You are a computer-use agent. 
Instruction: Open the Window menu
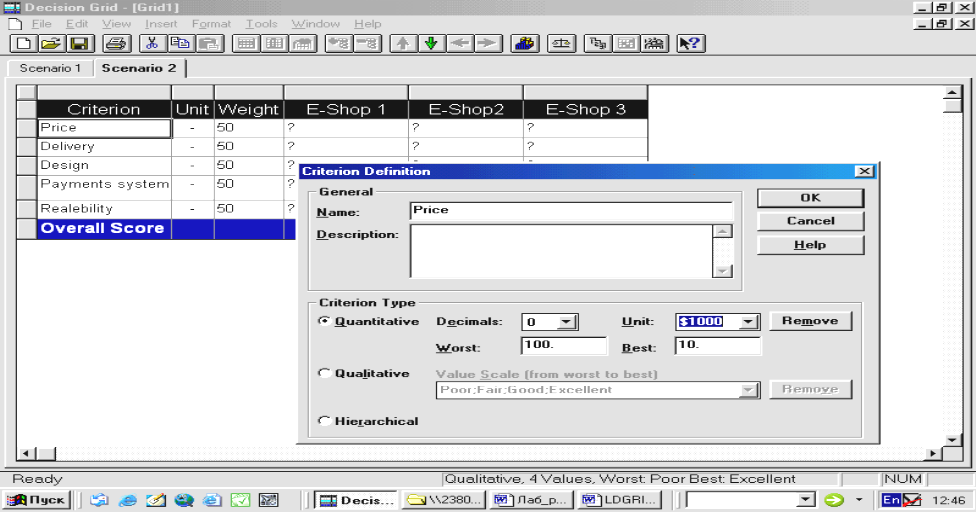point(316,24)
